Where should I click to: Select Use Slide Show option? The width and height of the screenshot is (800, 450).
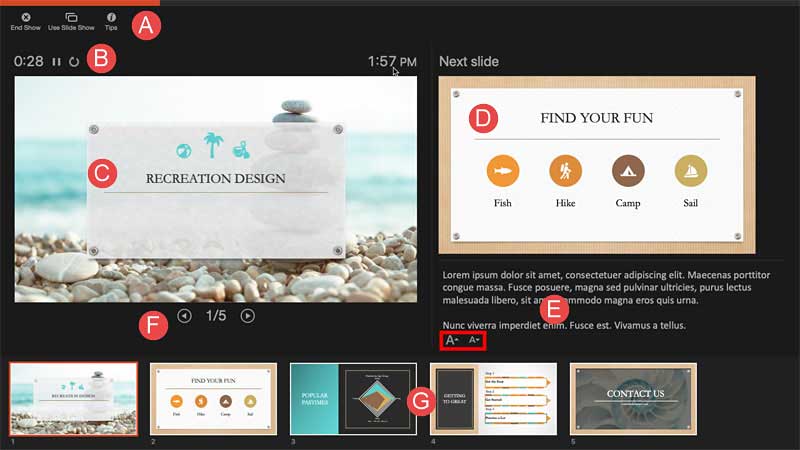[x=71, y=22]
